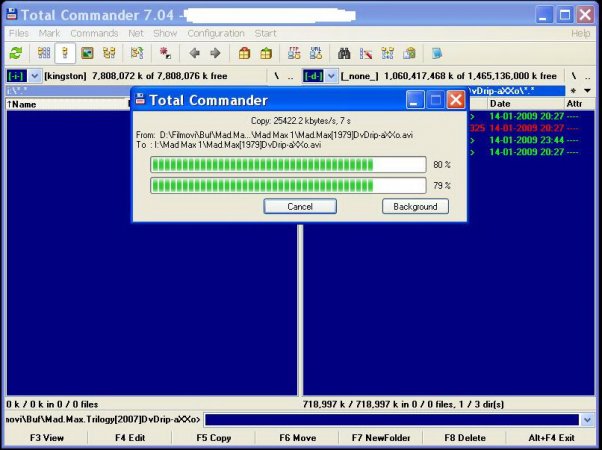Open the Configuration menu
602x450 pixels.
coord(216,33)
